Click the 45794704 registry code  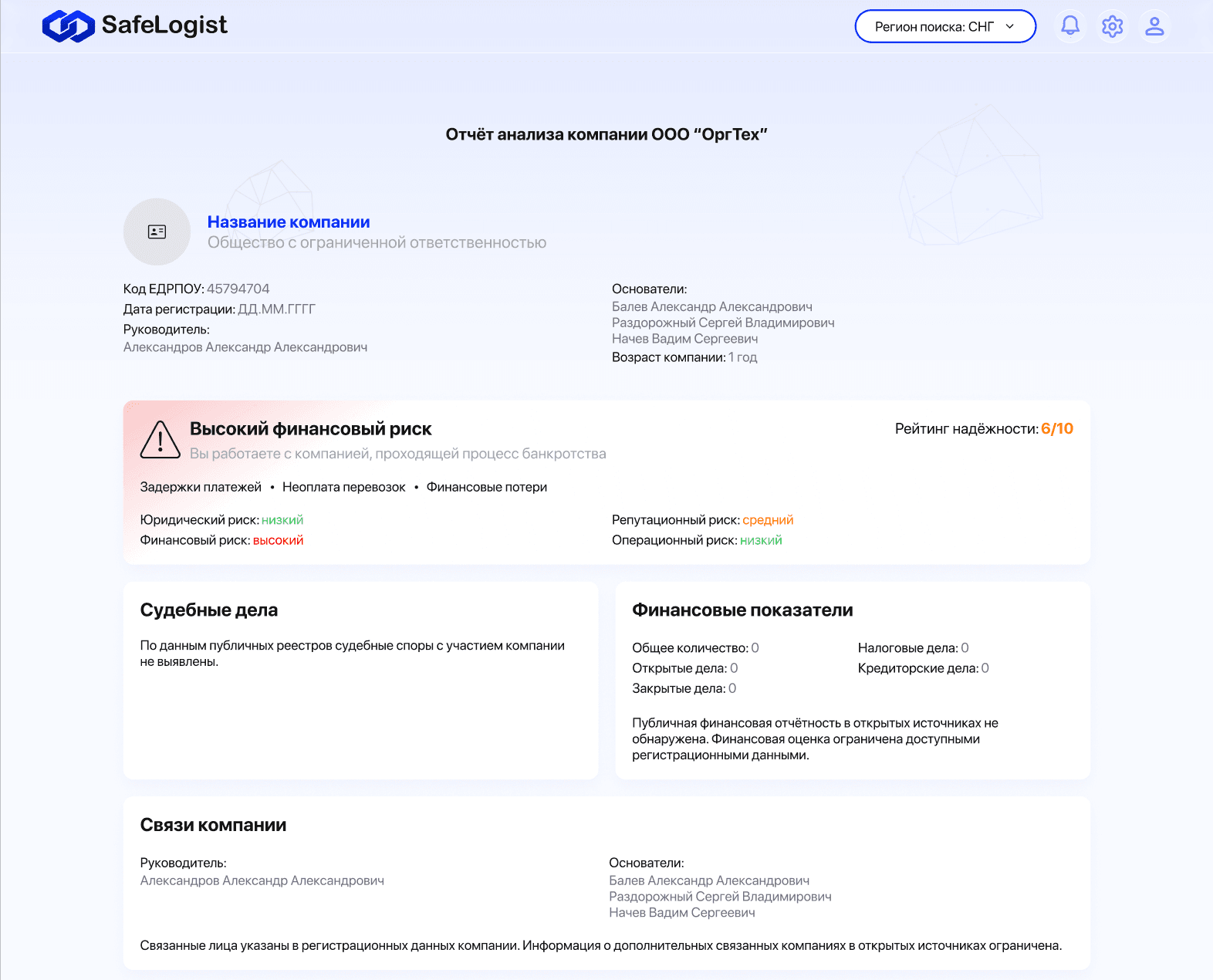pos(238,289)
